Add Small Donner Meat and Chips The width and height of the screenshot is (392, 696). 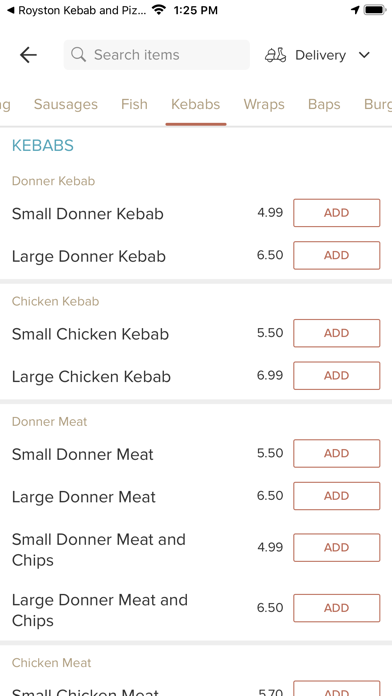[337, 548]
